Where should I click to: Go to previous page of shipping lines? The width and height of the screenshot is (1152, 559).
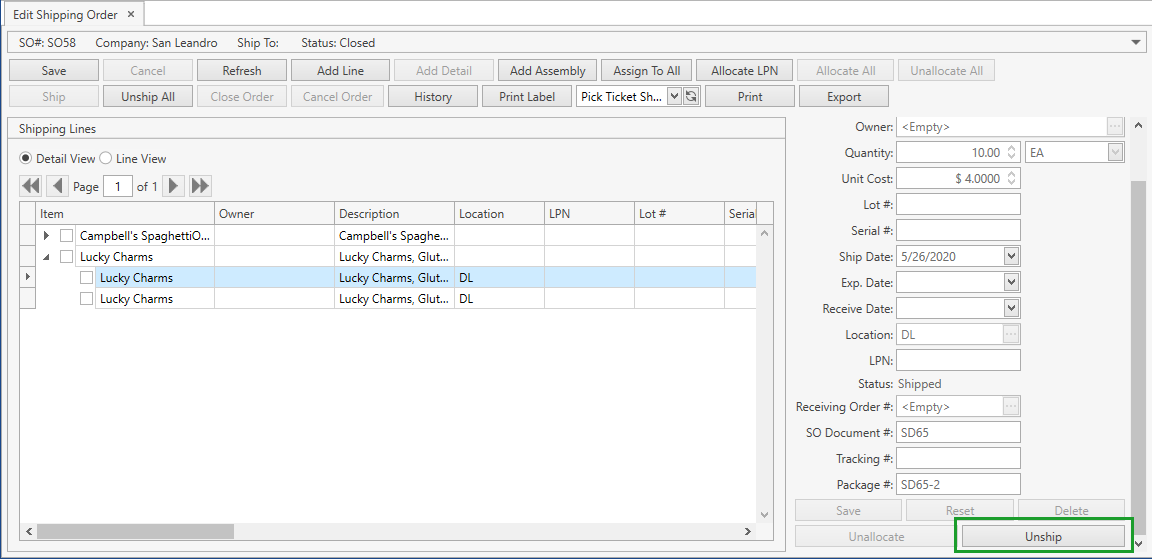point(57,186)
